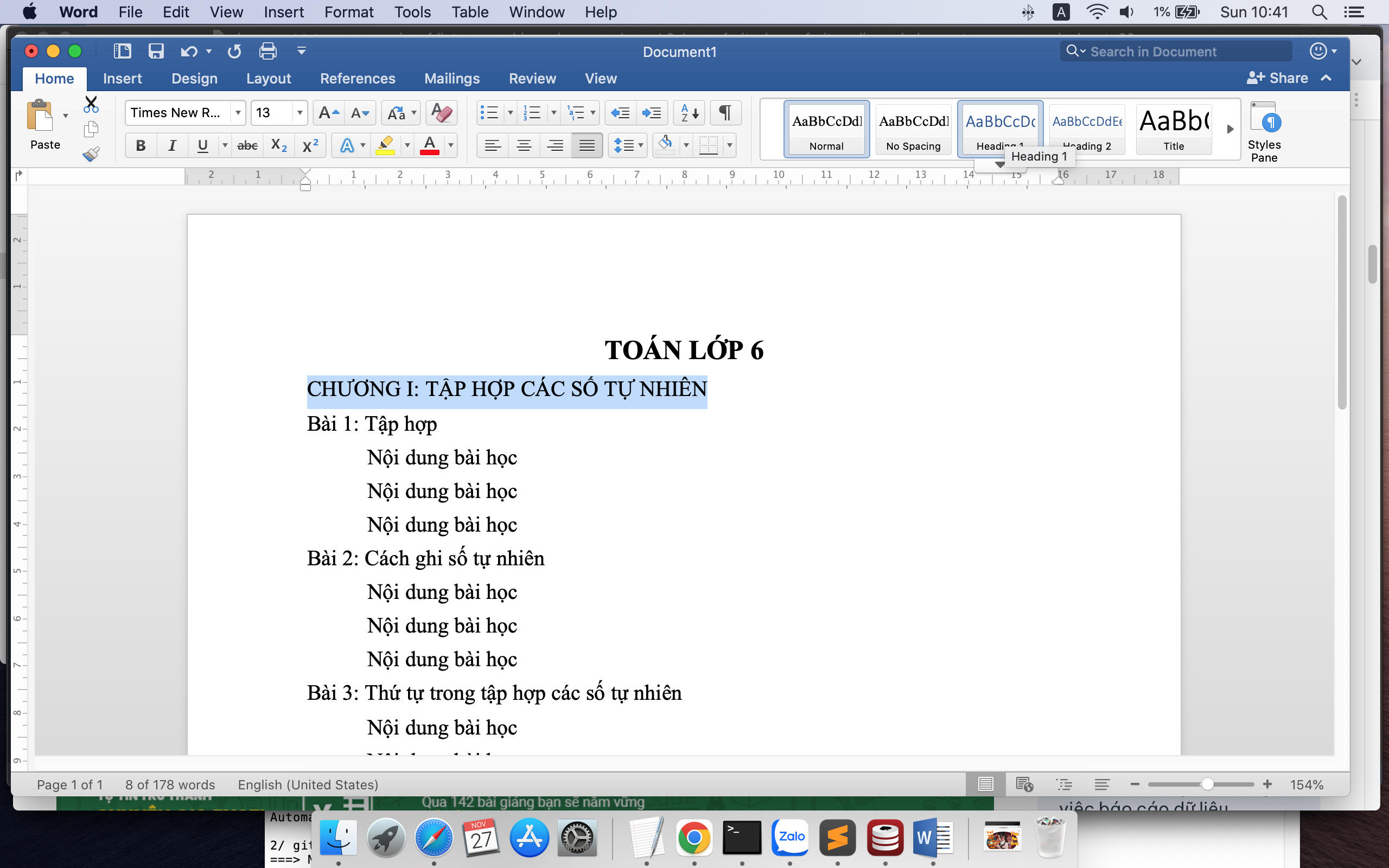
Task: Apply the Heading 2 style
Action: tap(1087, 129)
